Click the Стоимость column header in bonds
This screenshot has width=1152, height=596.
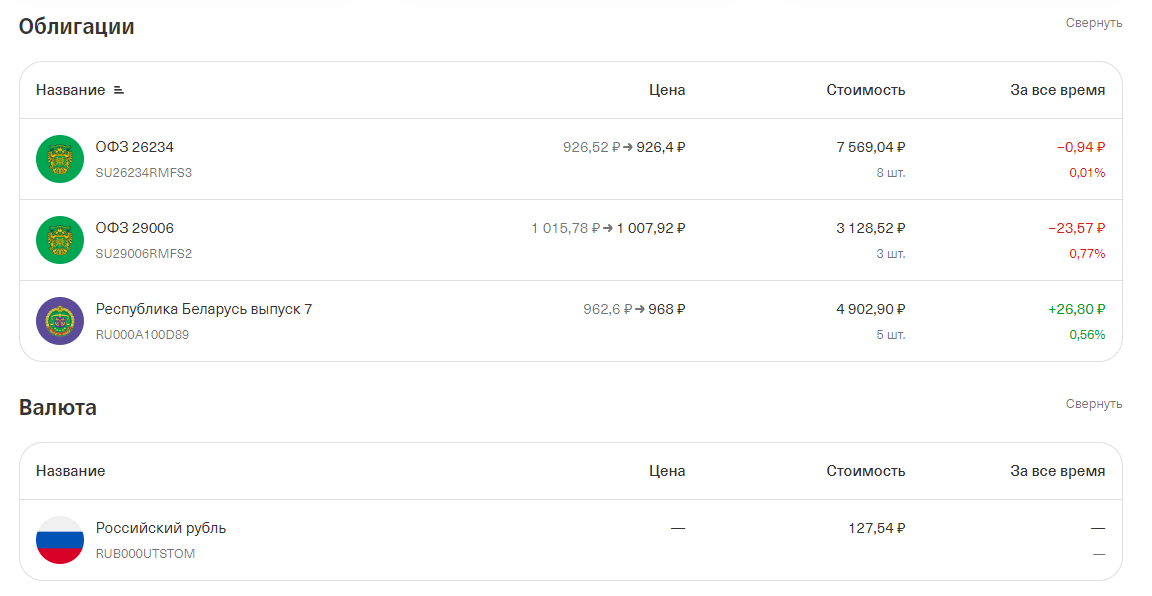pos(865,90)
